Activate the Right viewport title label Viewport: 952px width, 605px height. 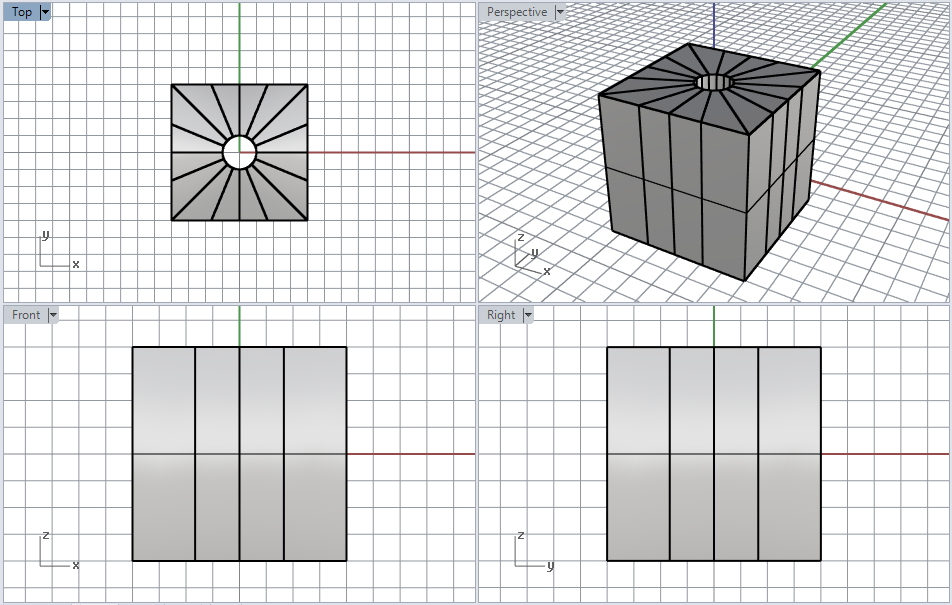click(x=501, y=315)
